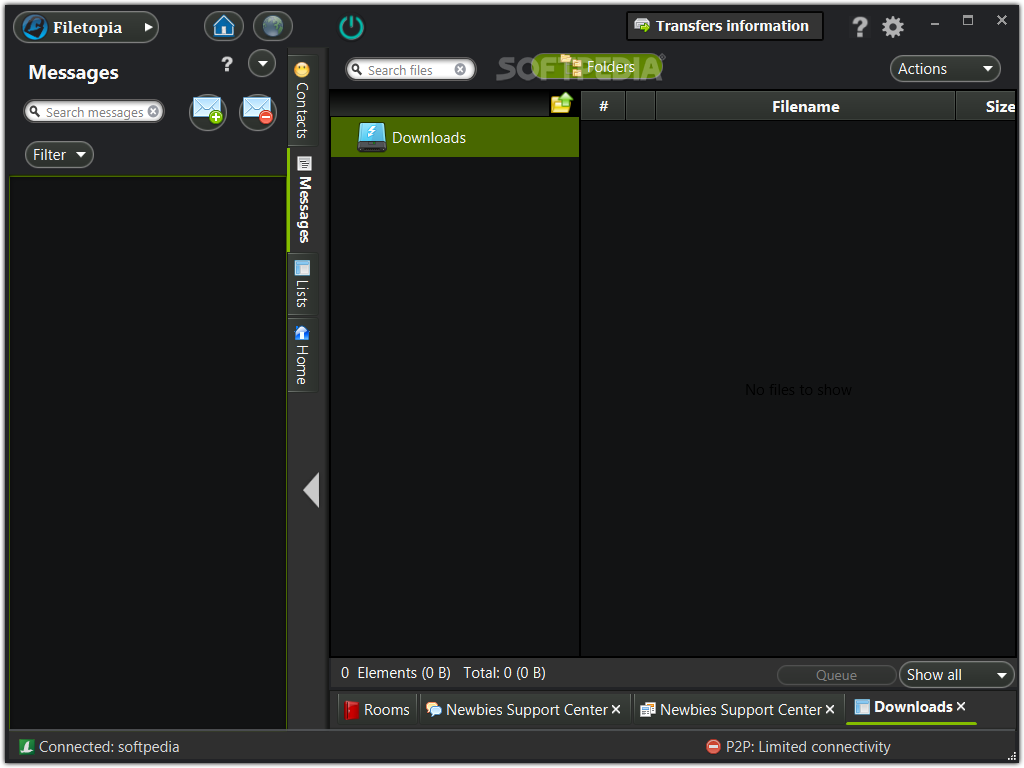
Task: Open the Actions dropdown
Action: tap(945, 69)
